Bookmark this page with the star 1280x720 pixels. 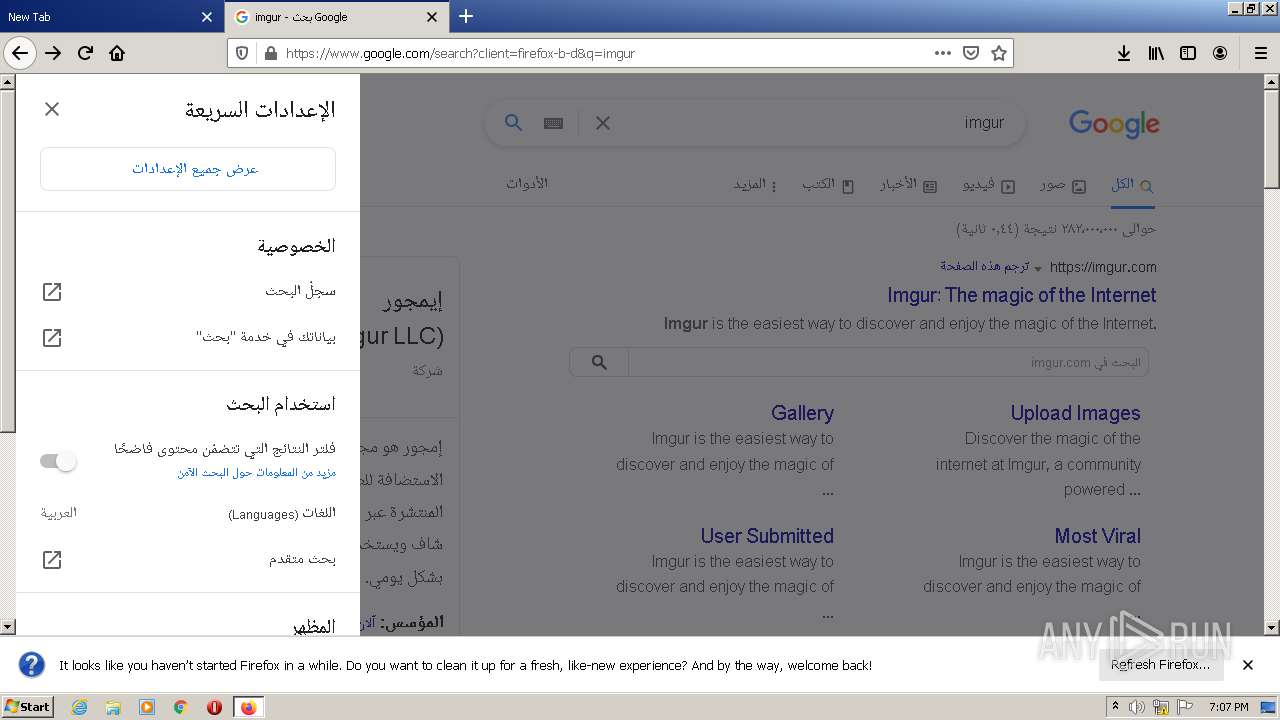998,53
